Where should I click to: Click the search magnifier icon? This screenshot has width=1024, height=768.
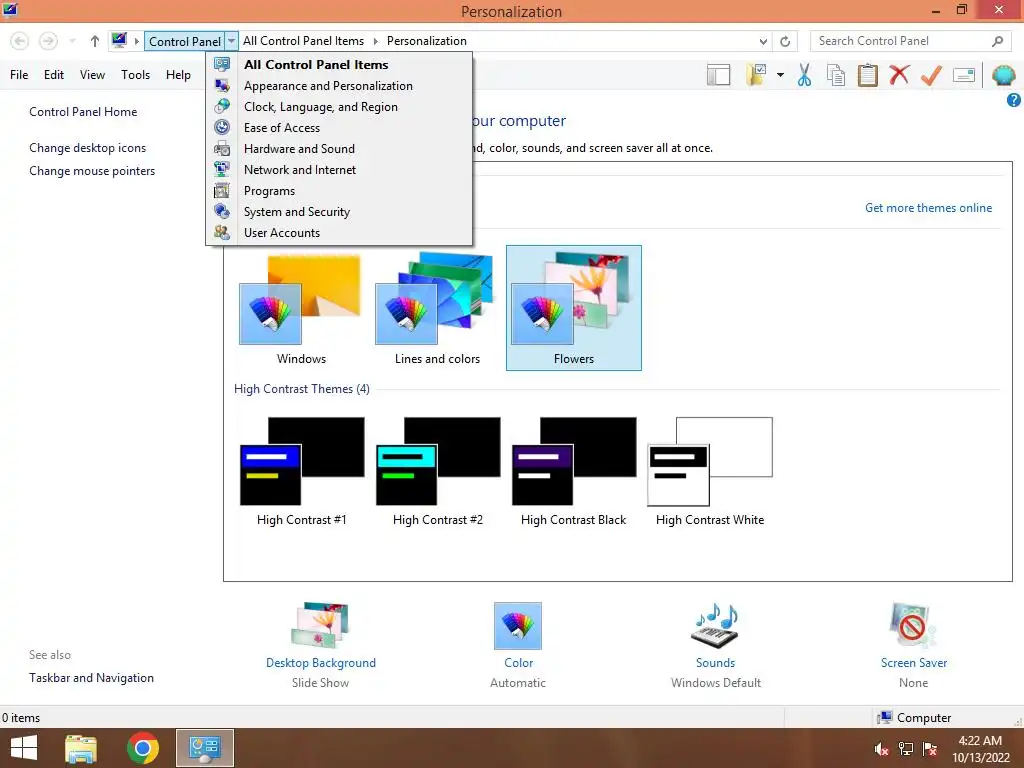pyautogui.click(x=997, y=41)
